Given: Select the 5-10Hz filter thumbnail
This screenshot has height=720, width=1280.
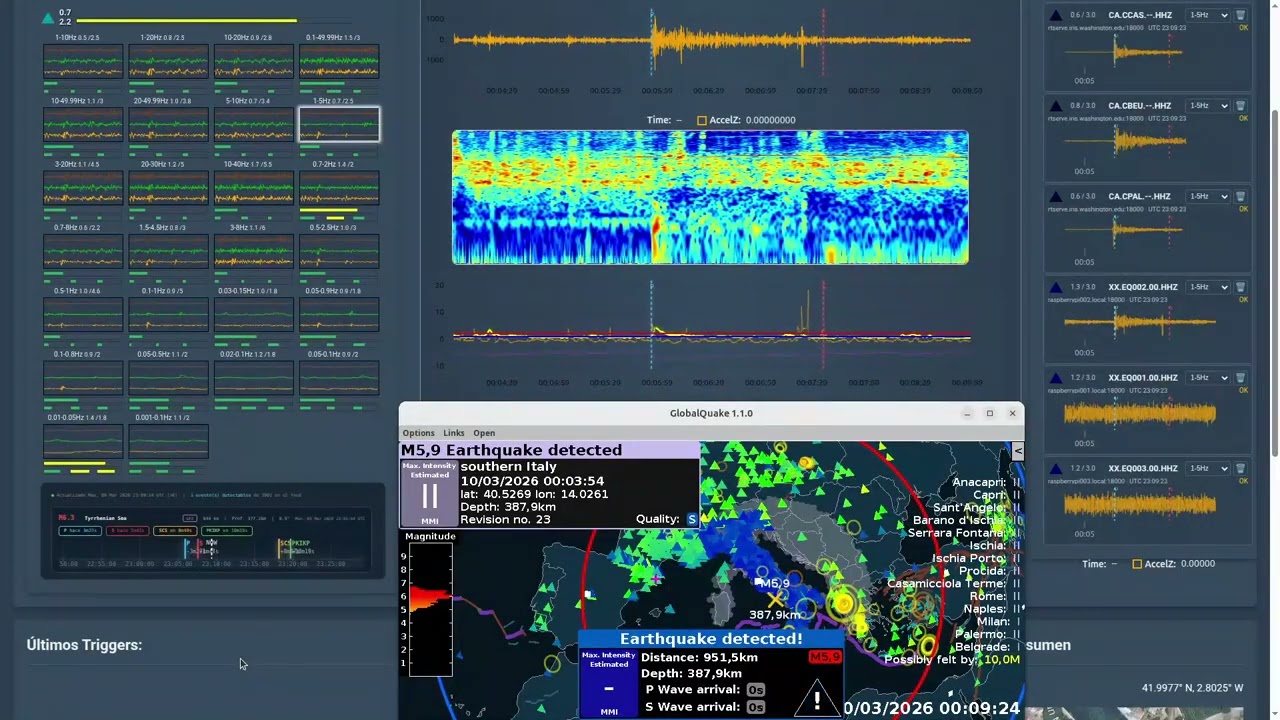Looking at the screenshot, I should tap(254, 125).
